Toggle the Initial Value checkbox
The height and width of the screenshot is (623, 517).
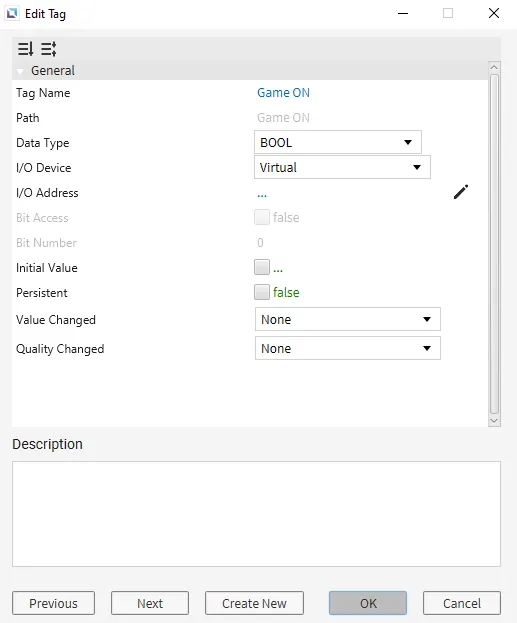pyautogui.click(x=262, y=267)
